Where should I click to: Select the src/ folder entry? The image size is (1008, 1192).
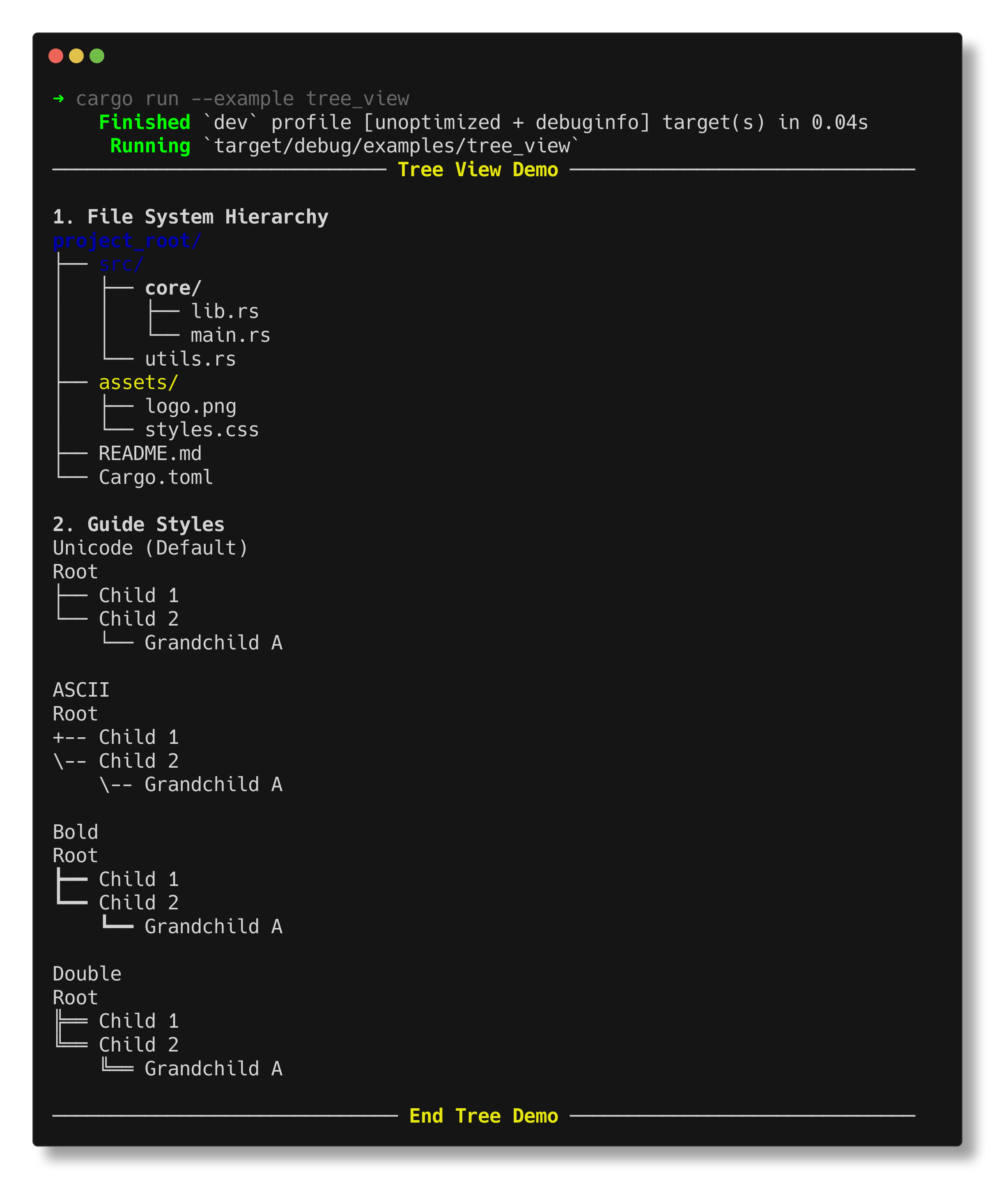click(121, 264)
